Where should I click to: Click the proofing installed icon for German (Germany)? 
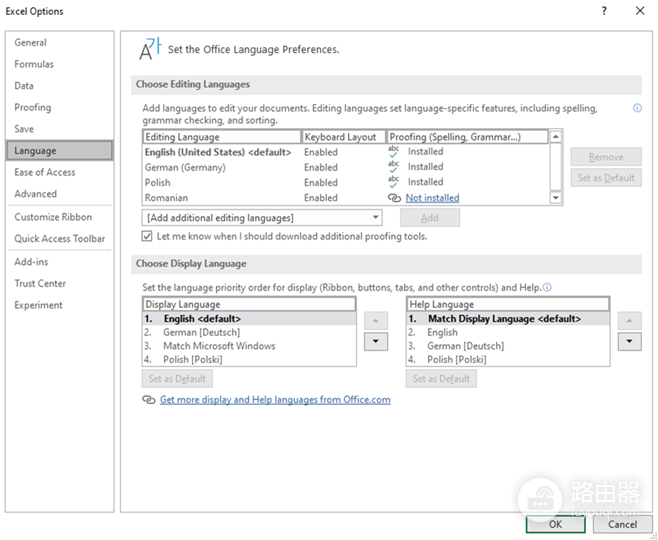click(393, 167)
